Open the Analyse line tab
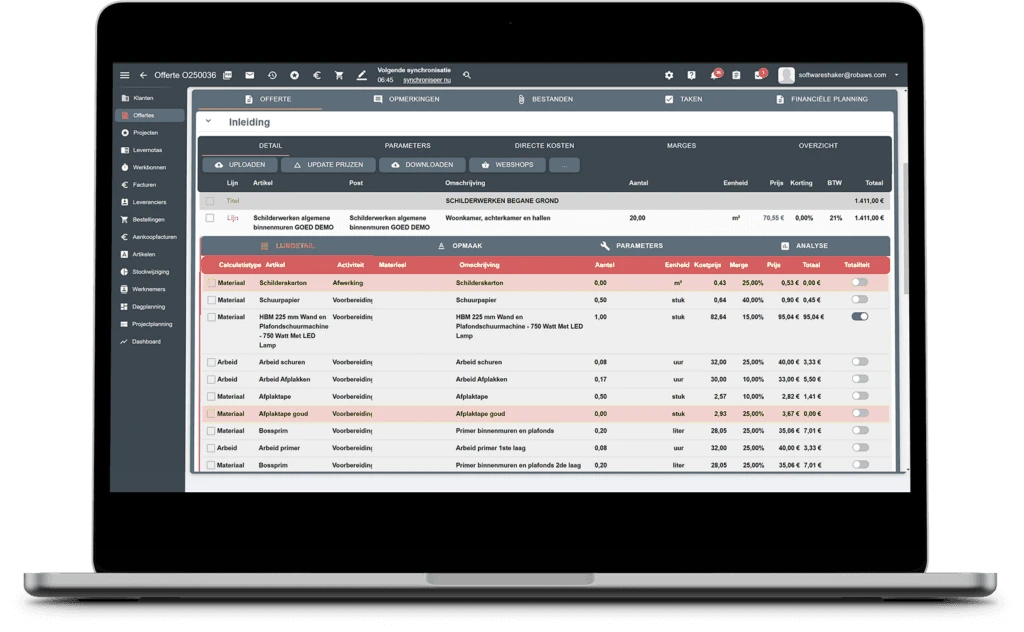Screen dimensions: 1024x632 point(804,246)
